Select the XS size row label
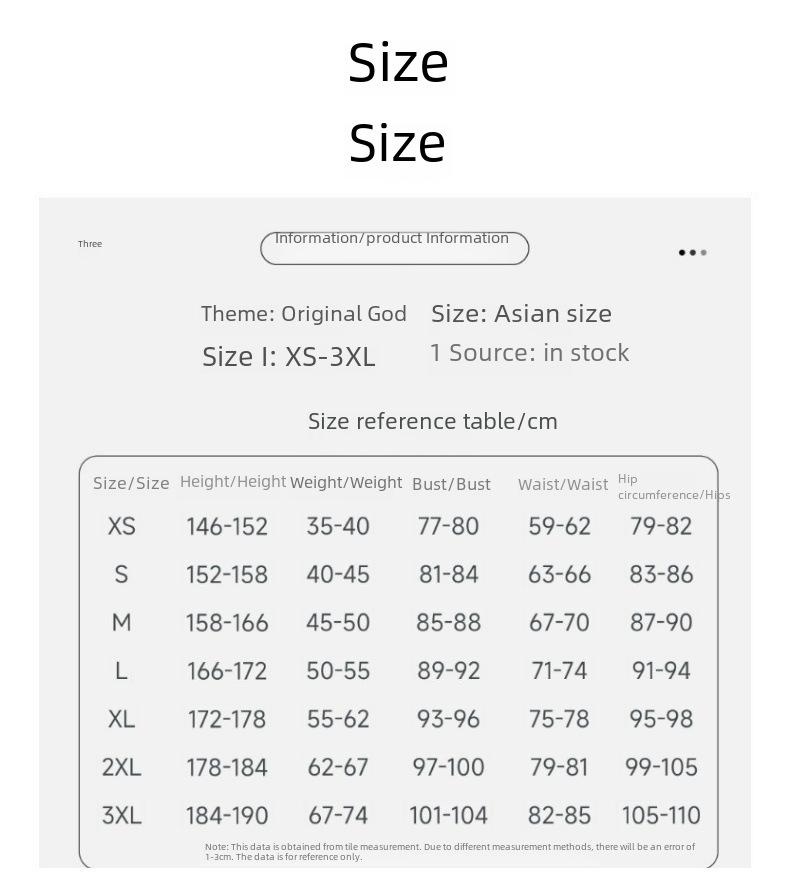 (122, 526)
